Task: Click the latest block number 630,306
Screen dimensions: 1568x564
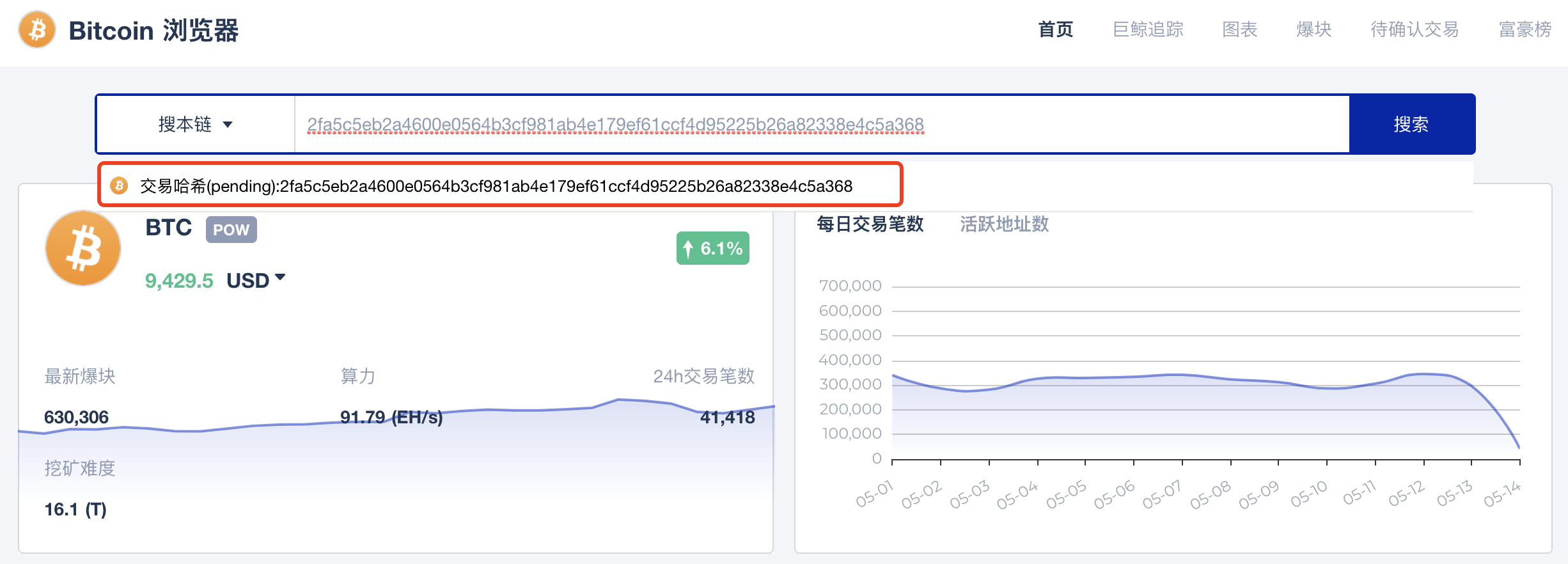Action: (76, 417)
